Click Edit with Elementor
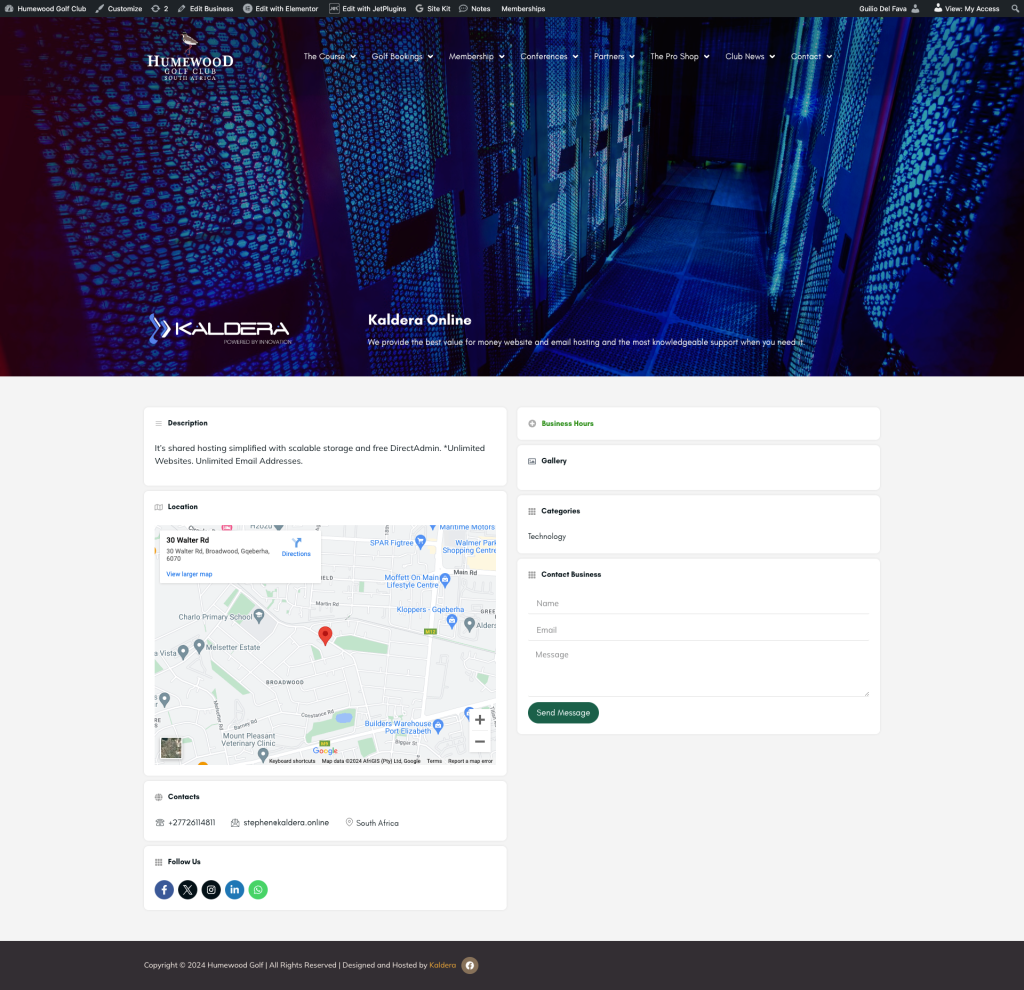The height and width of the screenshot is (990, 1024). coord(281,8)
